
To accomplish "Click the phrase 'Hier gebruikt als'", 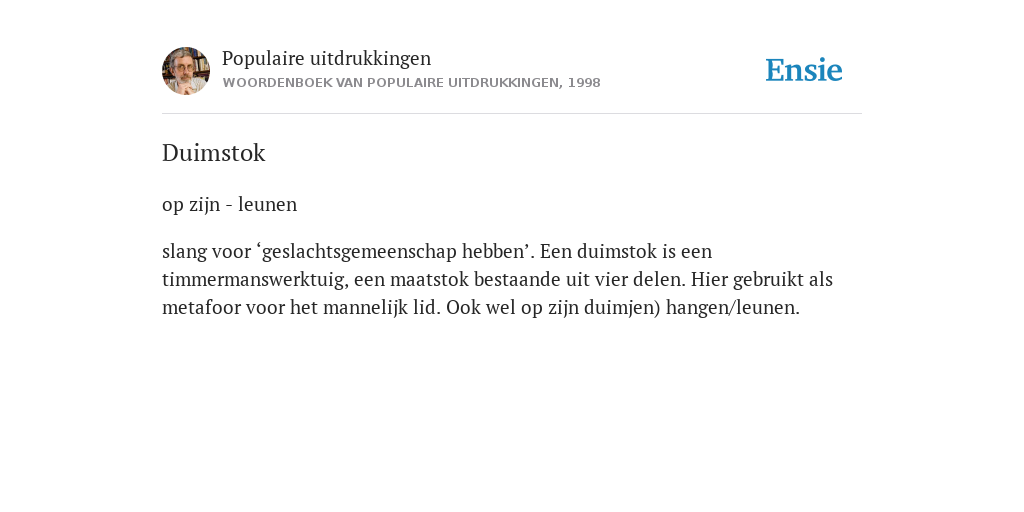I will pos(761,280).
